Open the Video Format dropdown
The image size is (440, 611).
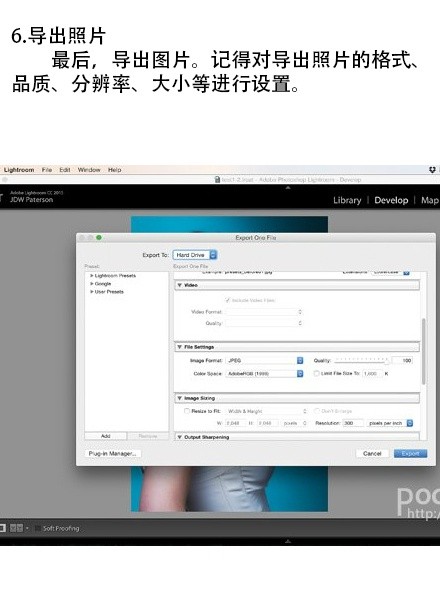click(x=264, y=312)
